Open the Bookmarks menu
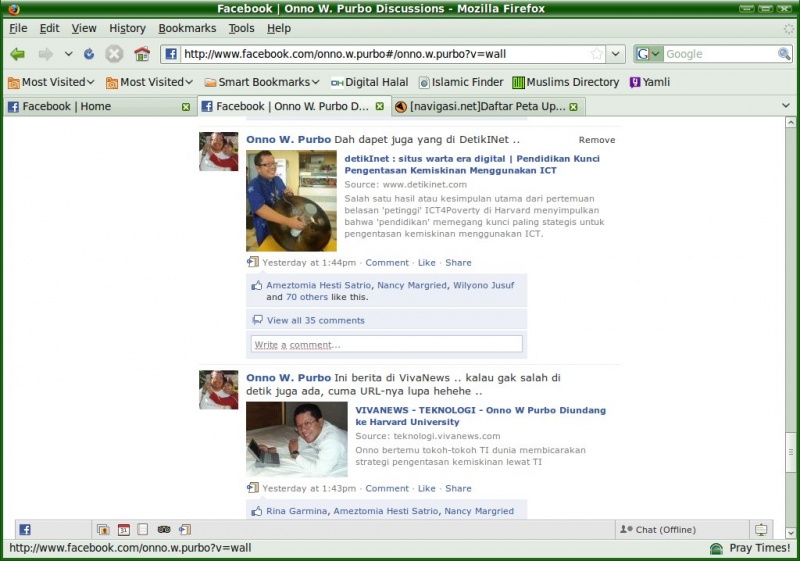The width and height of the screenshot is (800, 561). tap(185, 28)
